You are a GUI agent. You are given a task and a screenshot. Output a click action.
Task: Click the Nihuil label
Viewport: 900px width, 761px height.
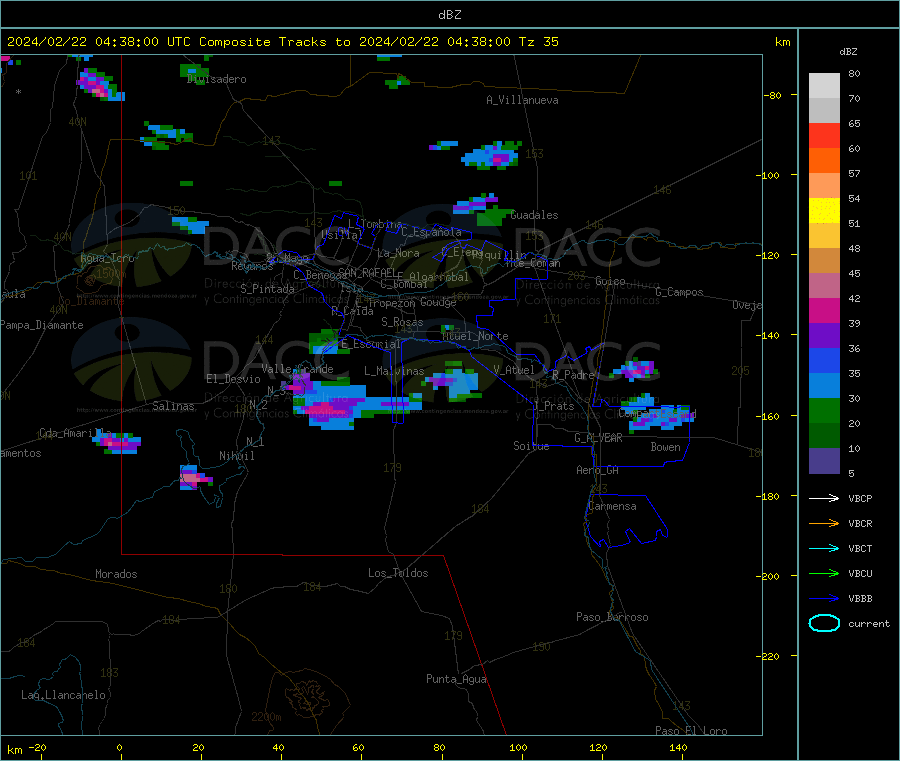[236, 456]
